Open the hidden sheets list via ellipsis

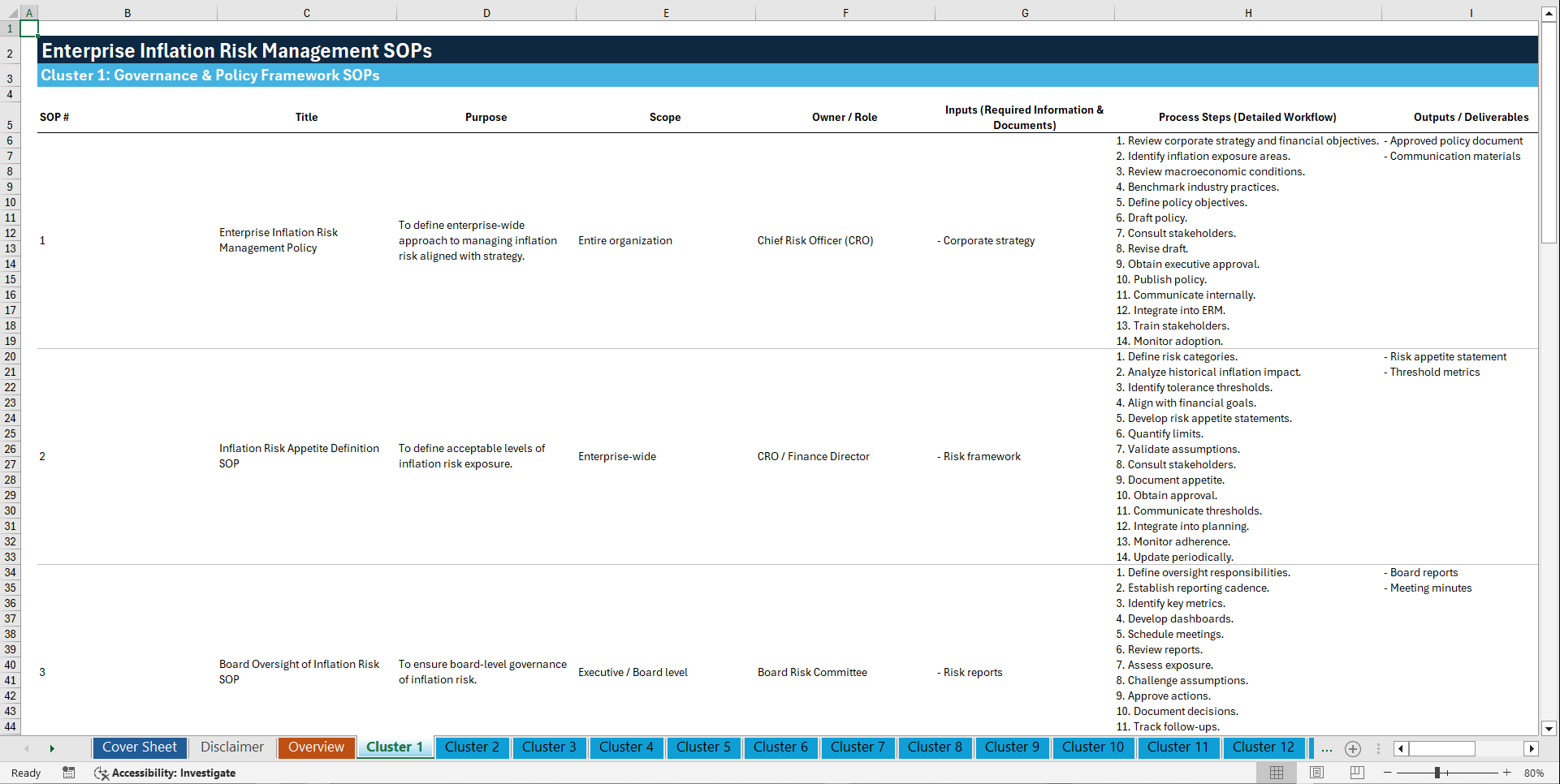pyautogui.click(x=1327, y=748)
